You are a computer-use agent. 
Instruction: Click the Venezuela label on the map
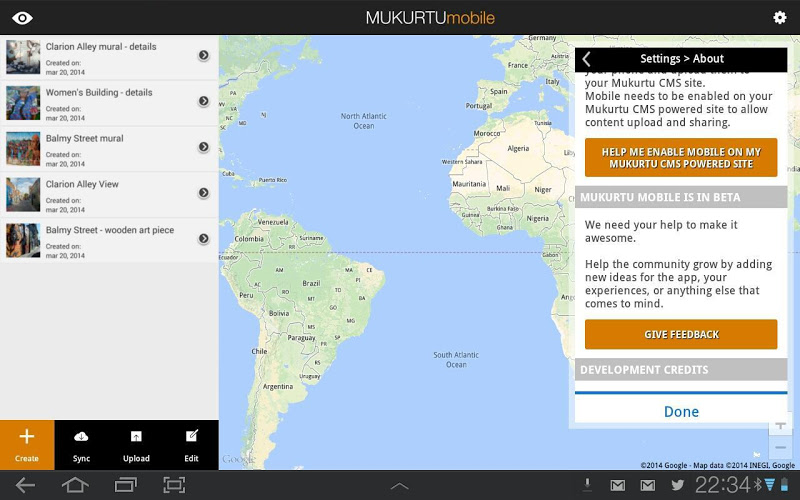tap(273, 222)
